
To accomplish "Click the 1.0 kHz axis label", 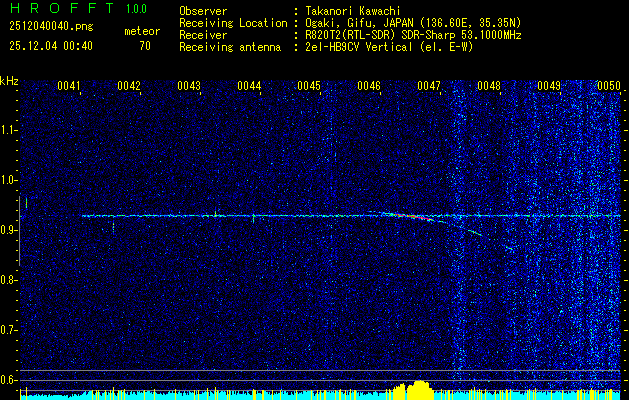I will 8,180.
